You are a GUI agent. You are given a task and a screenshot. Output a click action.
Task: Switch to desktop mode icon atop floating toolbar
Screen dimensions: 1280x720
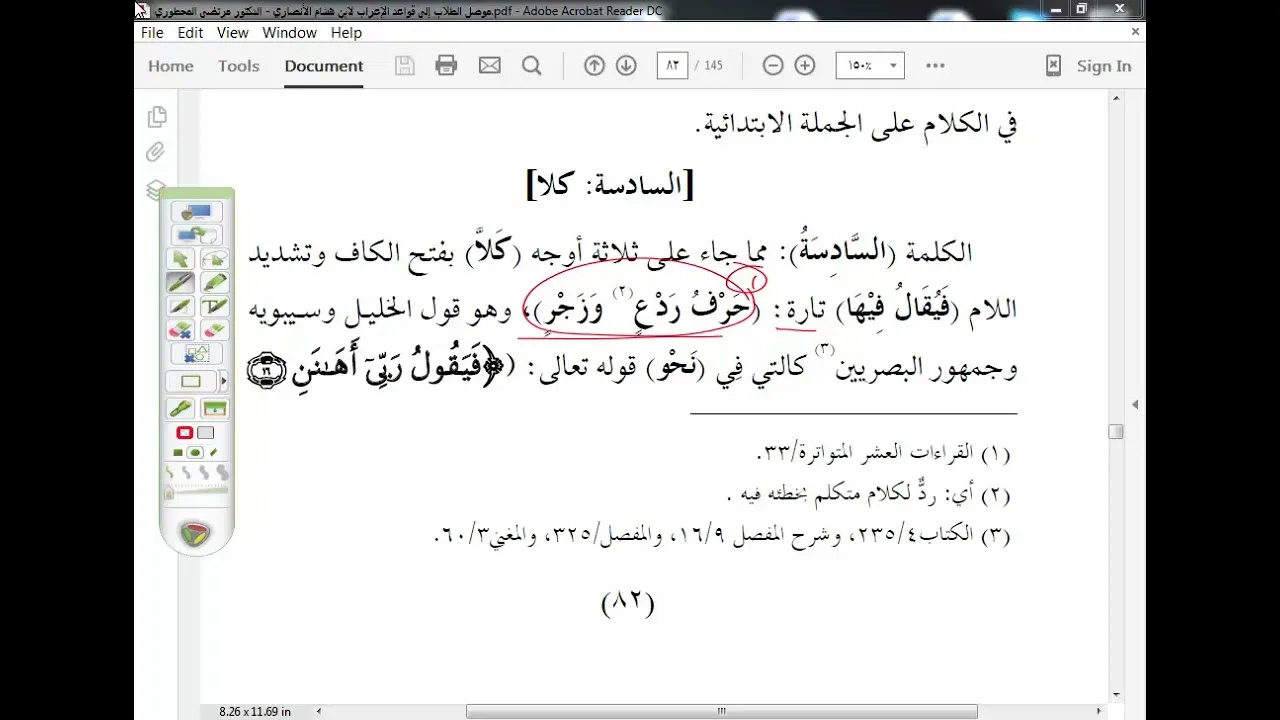click(197, 211)
